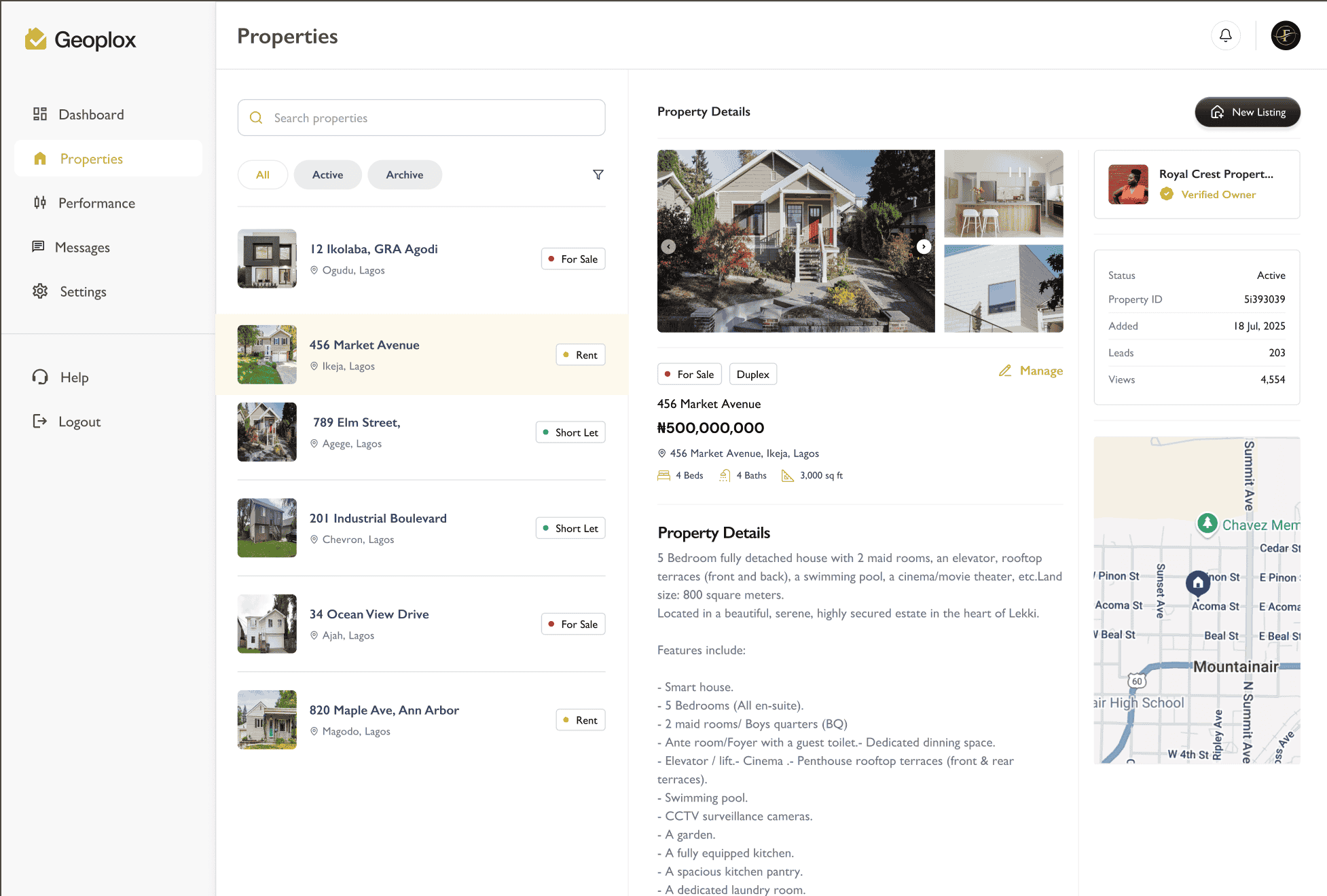
Task: Open 201 Industrial Boulevard listing
Action: [421, 528]
